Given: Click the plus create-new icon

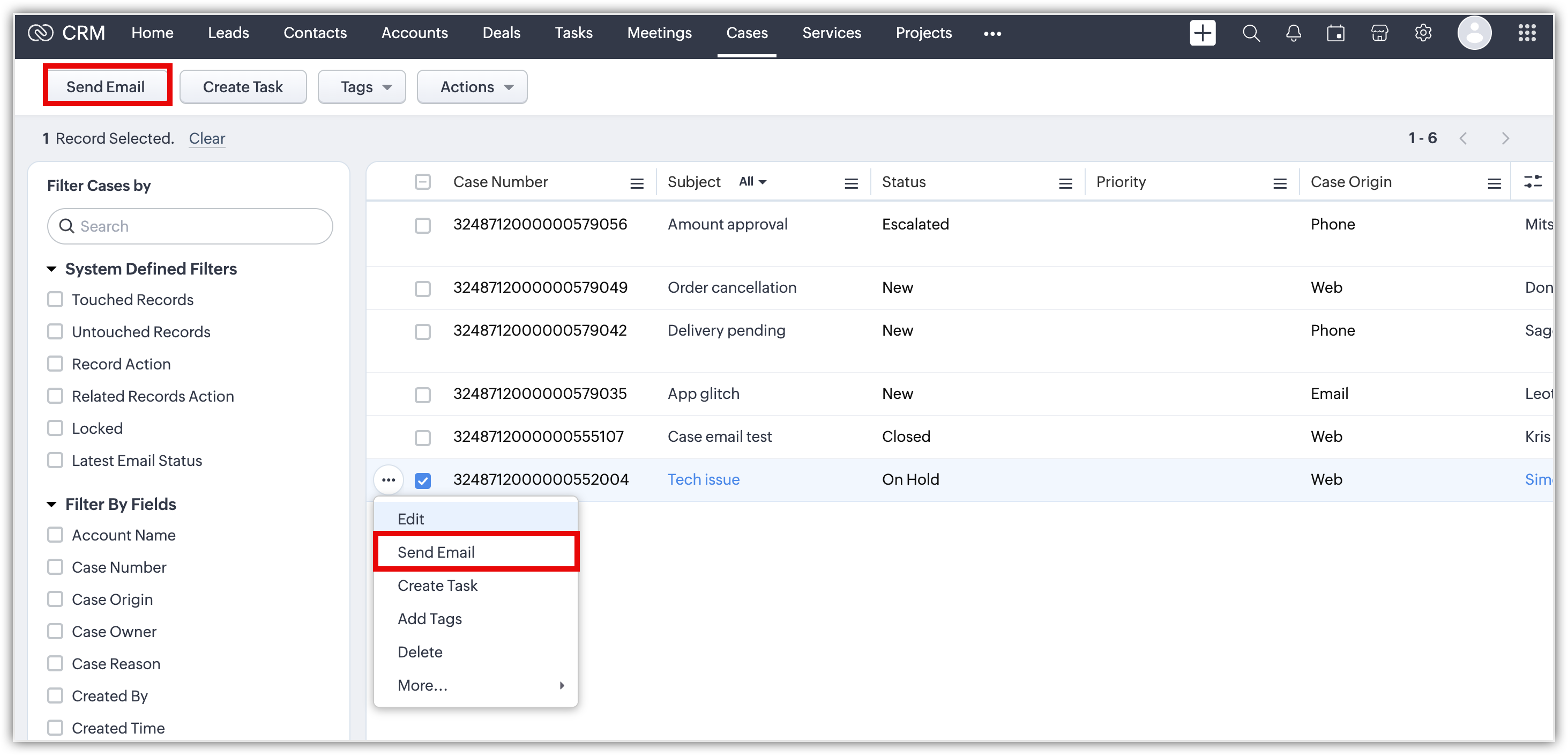Looking at the screenshot, I should [x=1202, y=33].
